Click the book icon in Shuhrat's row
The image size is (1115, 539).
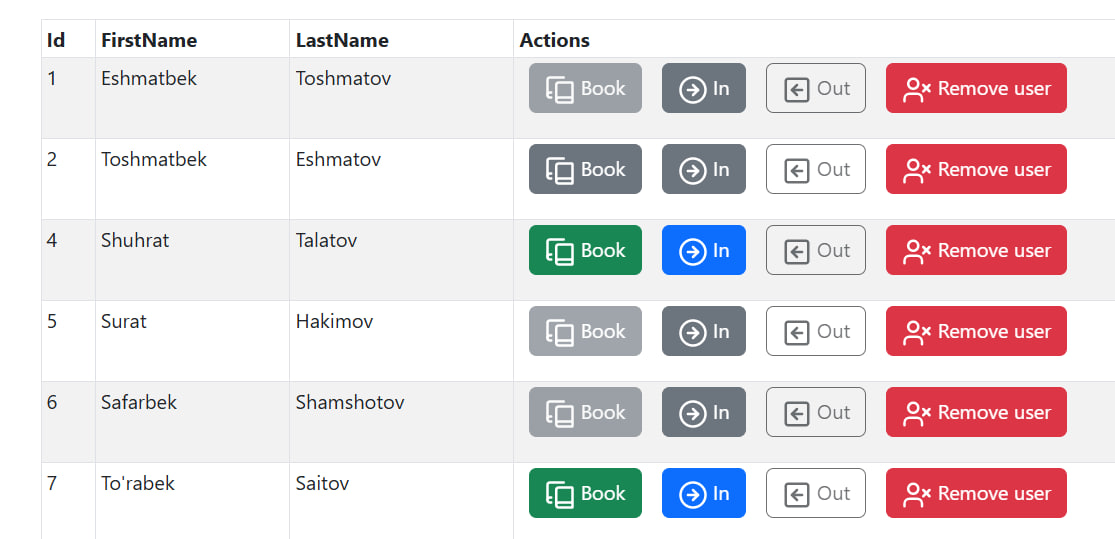pyautogui.click(x=560, y=251)
